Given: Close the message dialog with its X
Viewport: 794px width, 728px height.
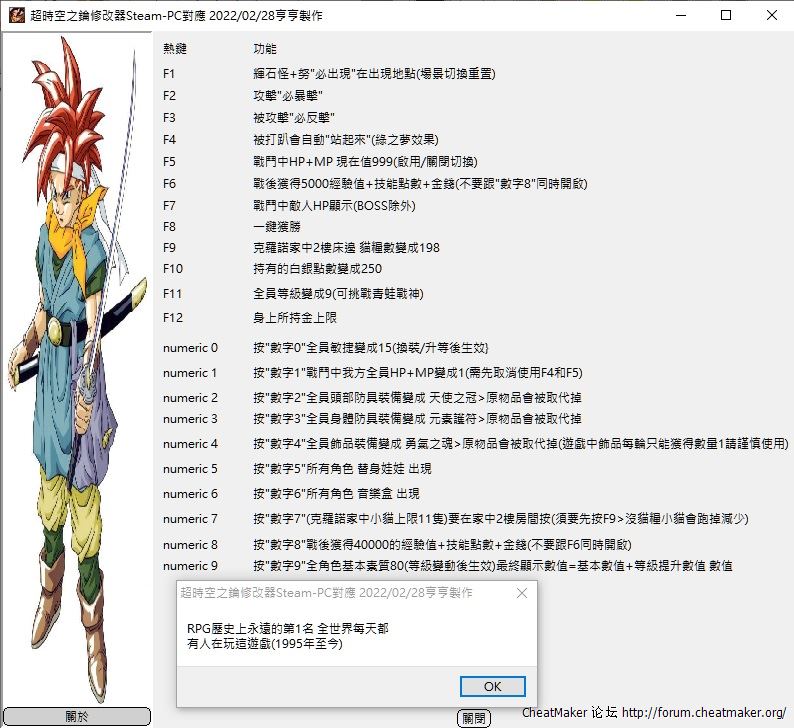Looking at the screenshot, I should pyautogui.click(x=521, y=593).
